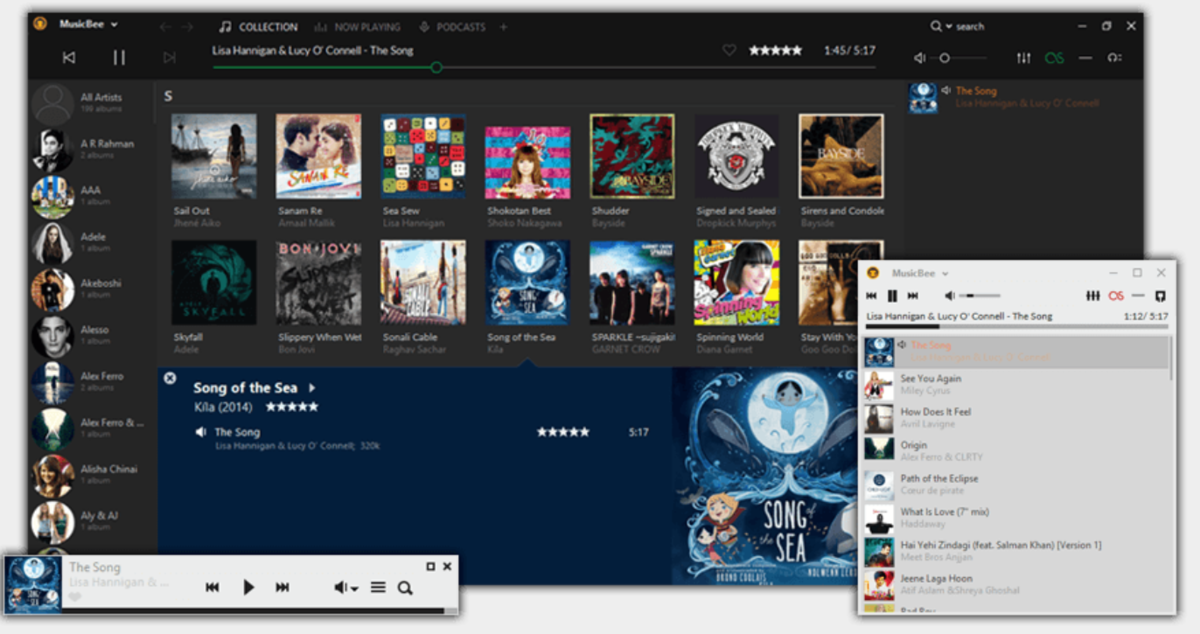The height and width of the screenshot is (634, 1200).
Task: Open the MusicBee dropdown in compact player window
Action: 921,273
